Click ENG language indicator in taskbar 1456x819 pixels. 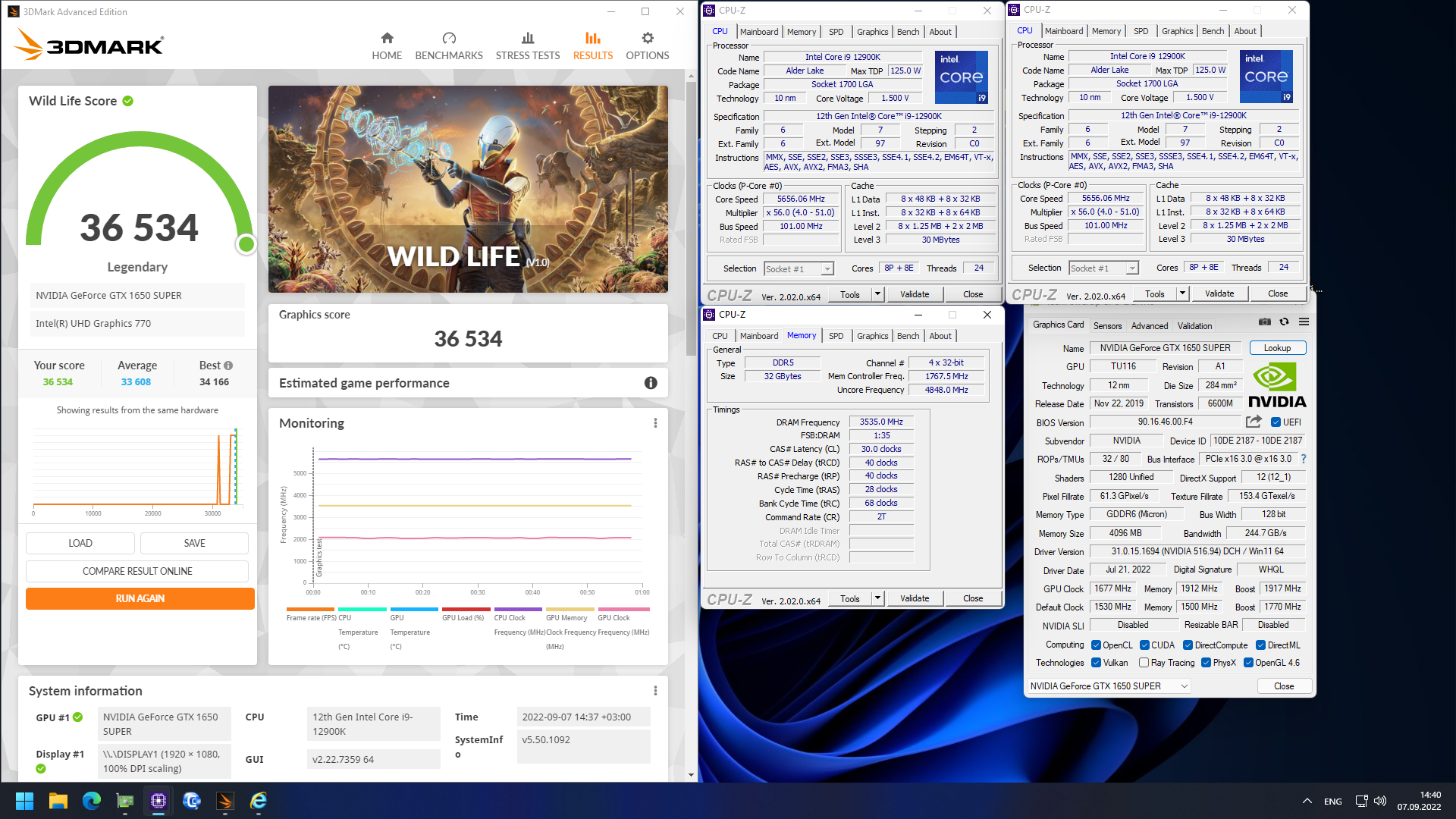click(x=1333, y=802)
